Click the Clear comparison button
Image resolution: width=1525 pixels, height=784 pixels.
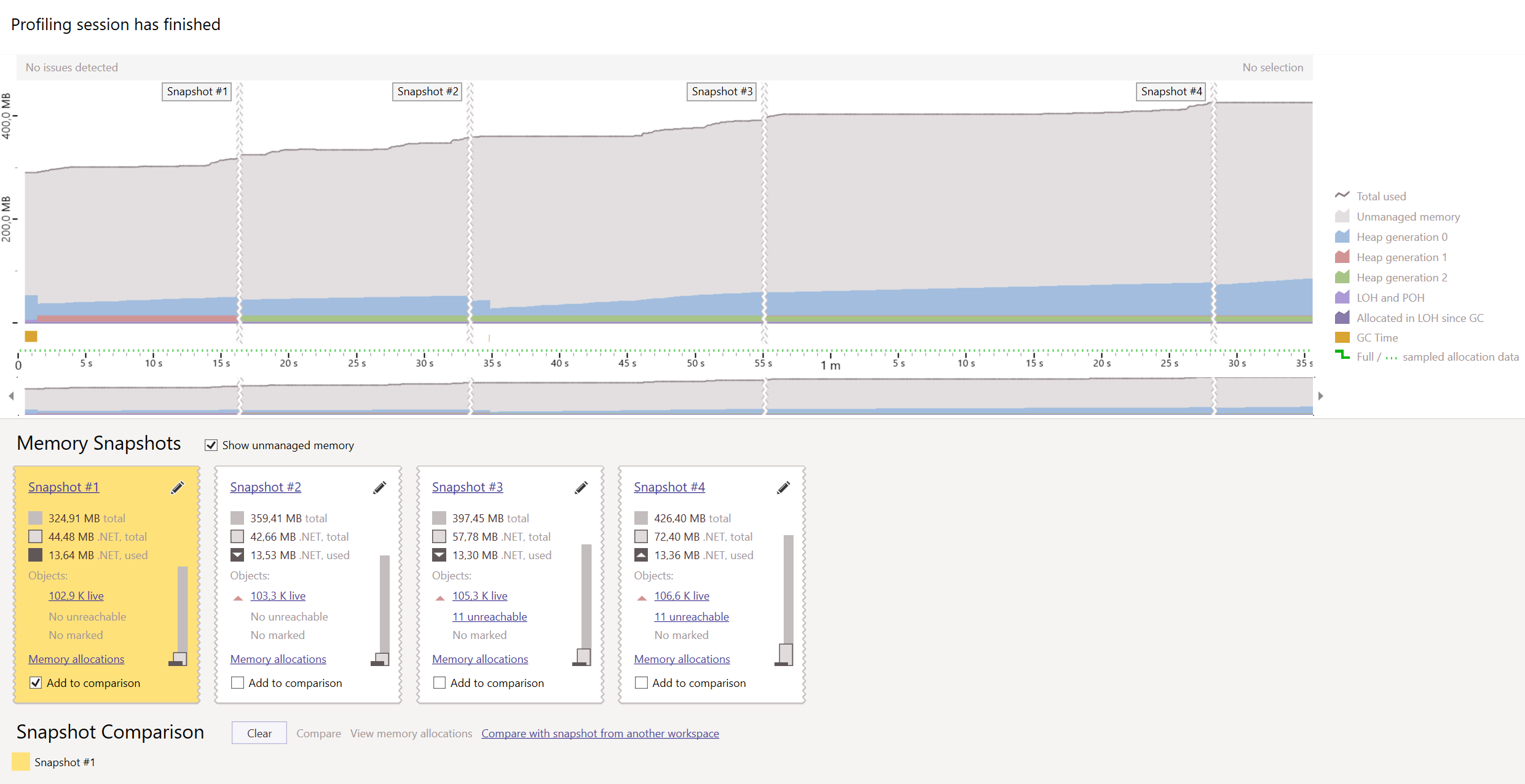tap(259, 733)
